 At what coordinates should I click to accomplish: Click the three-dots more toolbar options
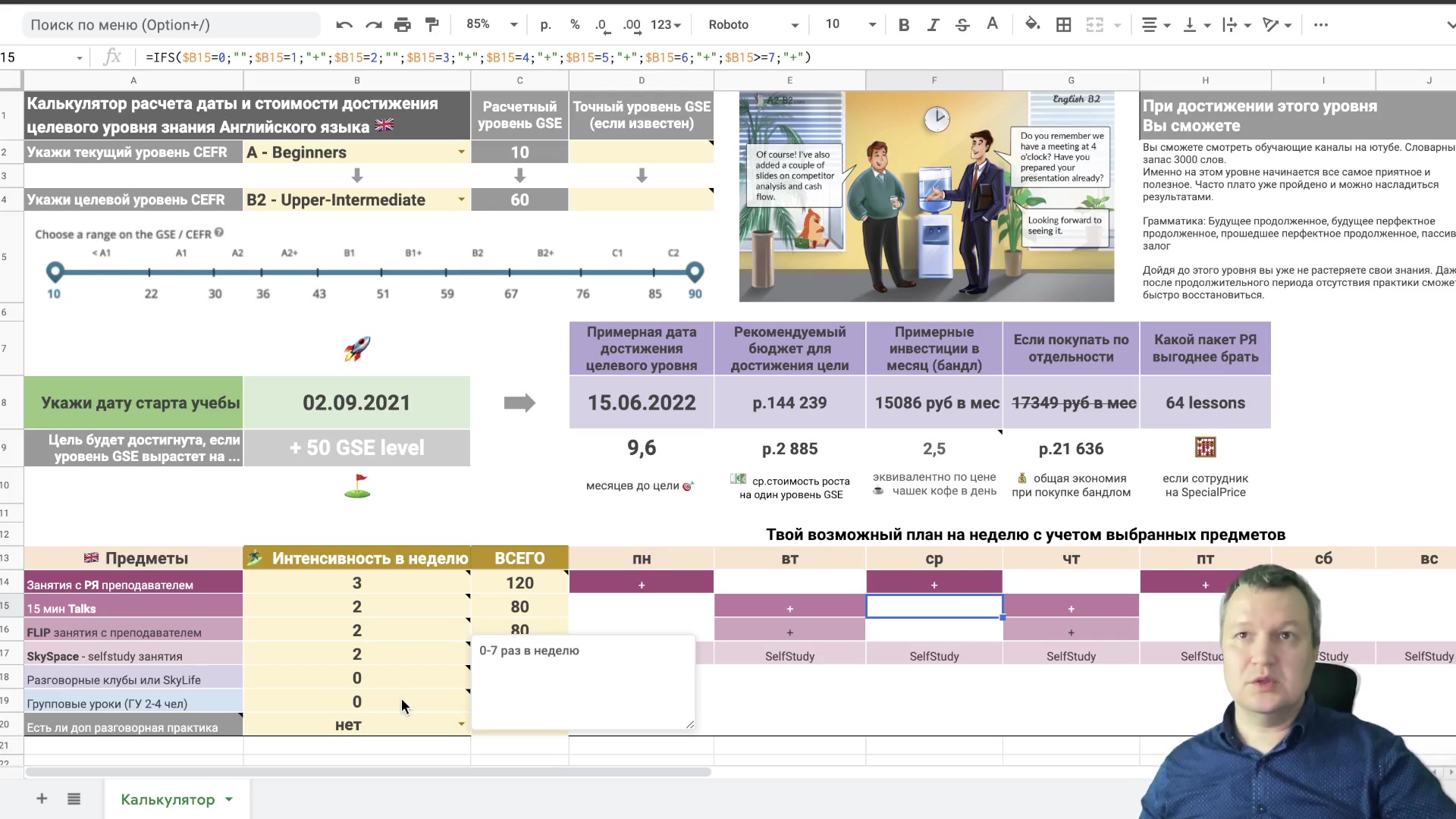pyautogui.click(x=1320, y=25)
